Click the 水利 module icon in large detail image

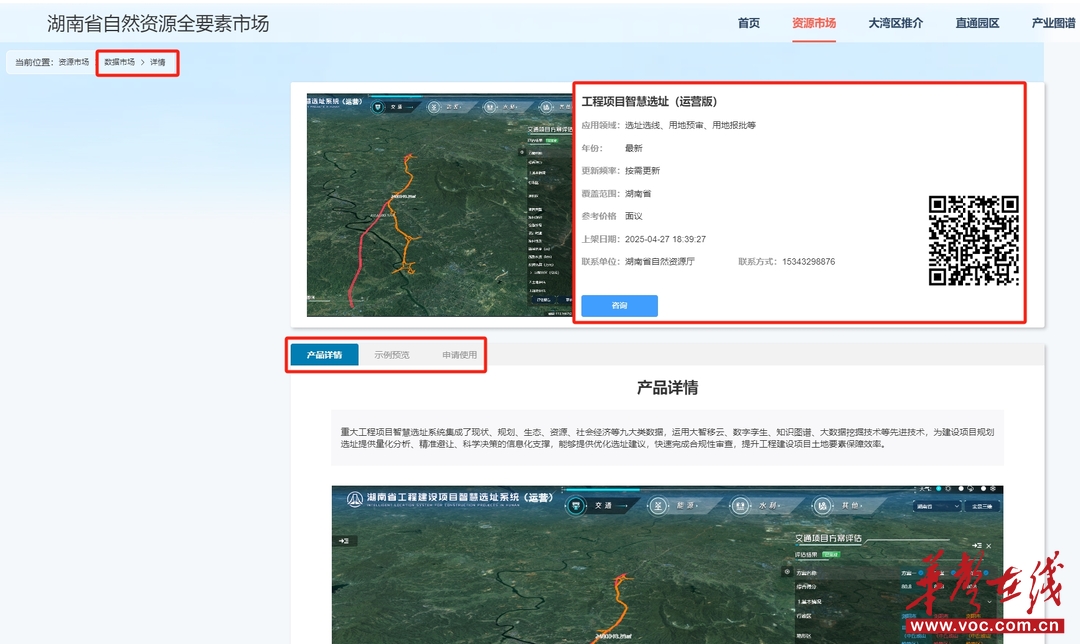(740, 506)
